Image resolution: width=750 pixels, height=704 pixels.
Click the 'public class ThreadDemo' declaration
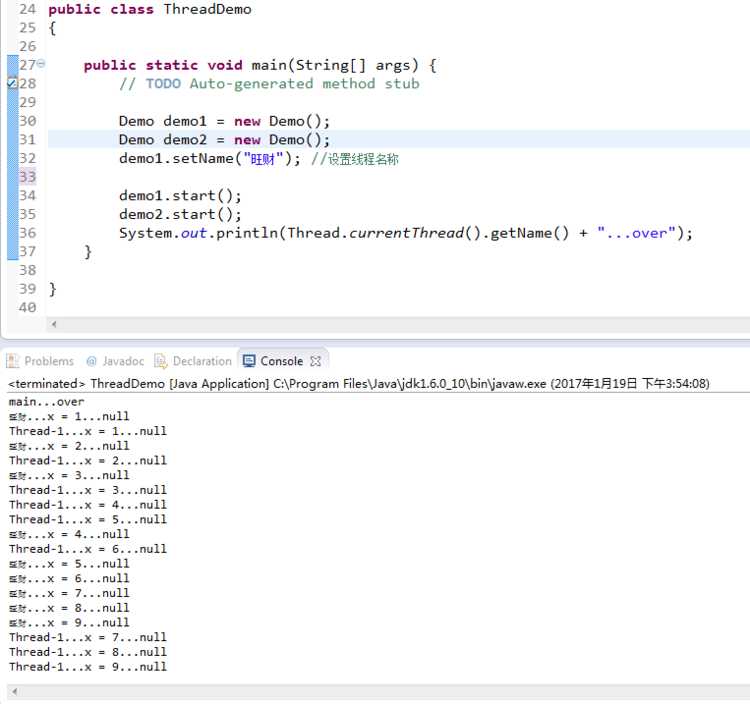[150, 9]
